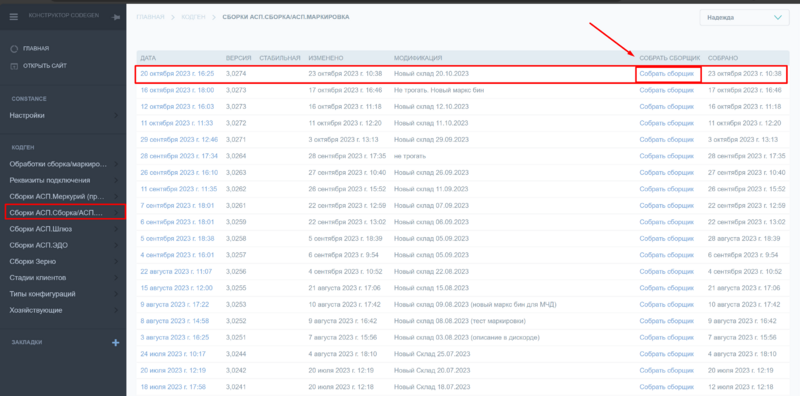Select Сборки АСП.Сборка/АСП sidebar item
The width and height of the screenshot is (800, 396).
(x=56, y=213)
